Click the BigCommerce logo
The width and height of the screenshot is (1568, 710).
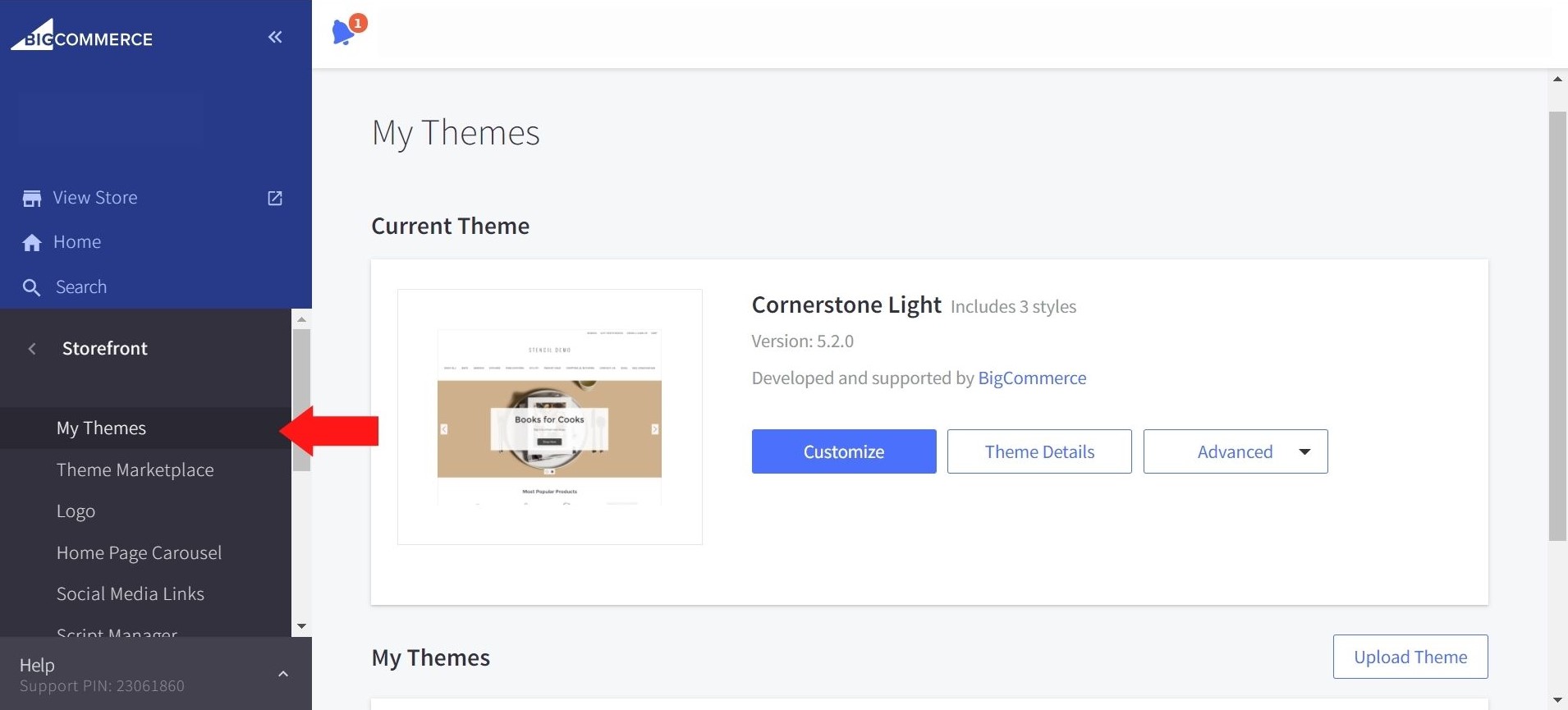pos(82,36)
